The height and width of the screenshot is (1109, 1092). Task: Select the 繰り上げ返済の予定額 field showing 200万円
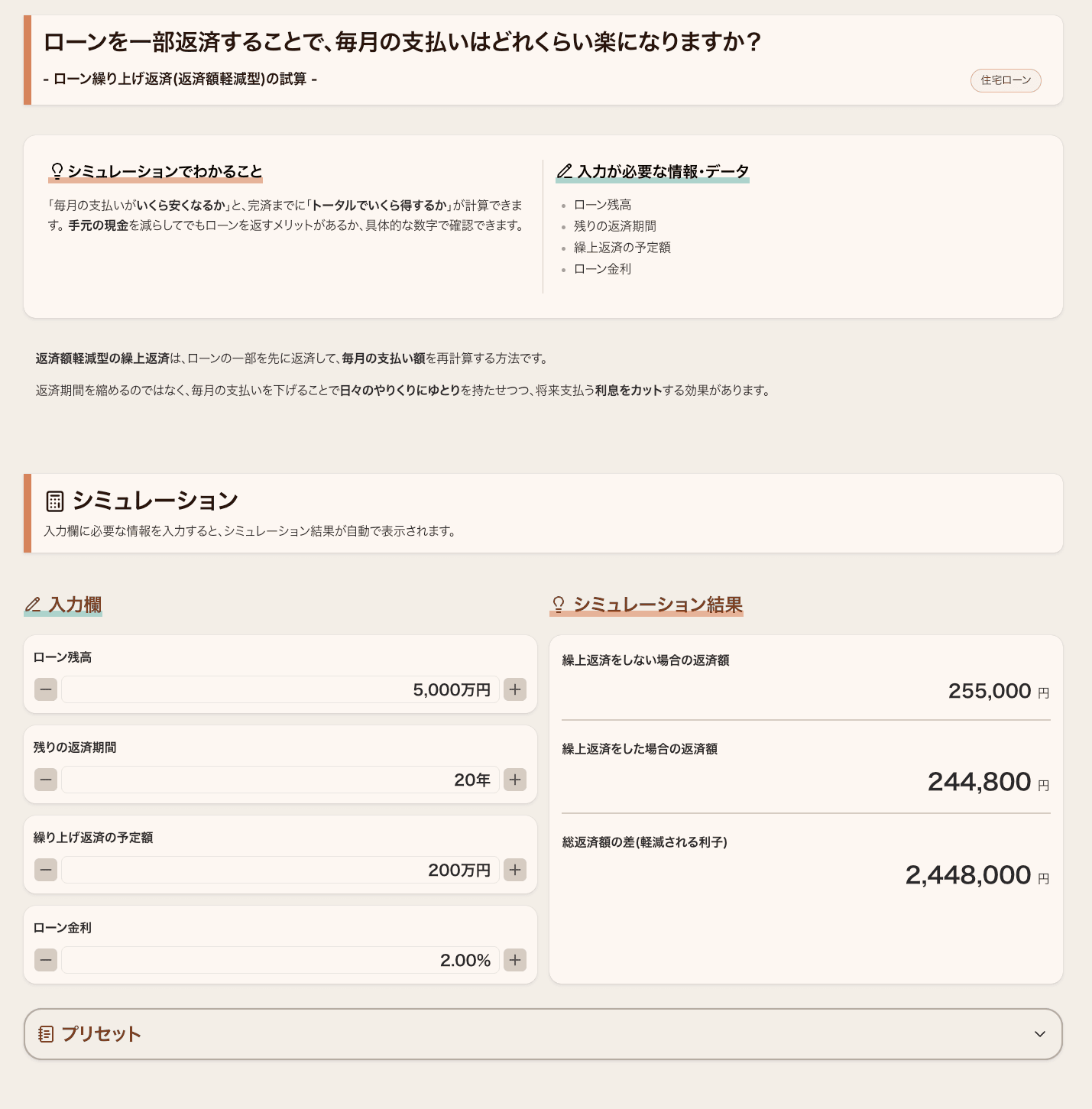(280, 870)
